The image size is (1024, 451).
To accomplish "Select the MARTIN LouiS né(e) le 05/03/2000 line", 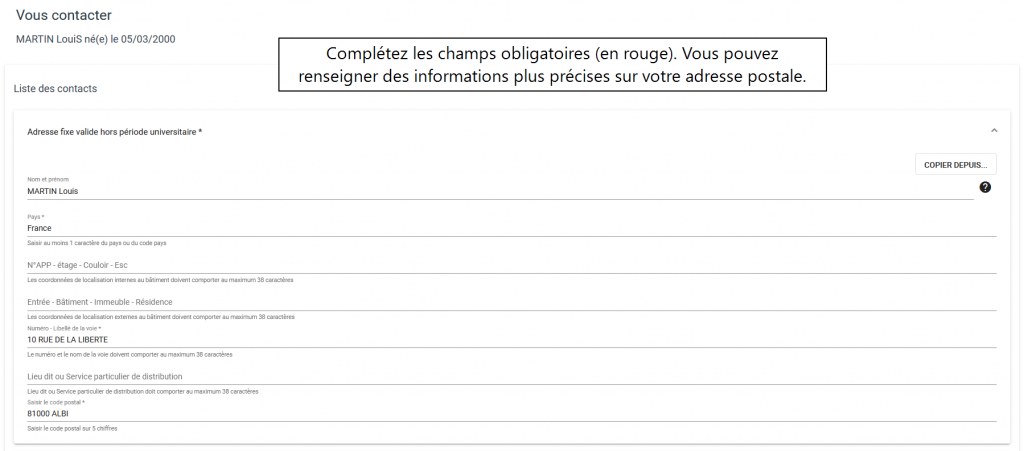I will coord(95,39).
